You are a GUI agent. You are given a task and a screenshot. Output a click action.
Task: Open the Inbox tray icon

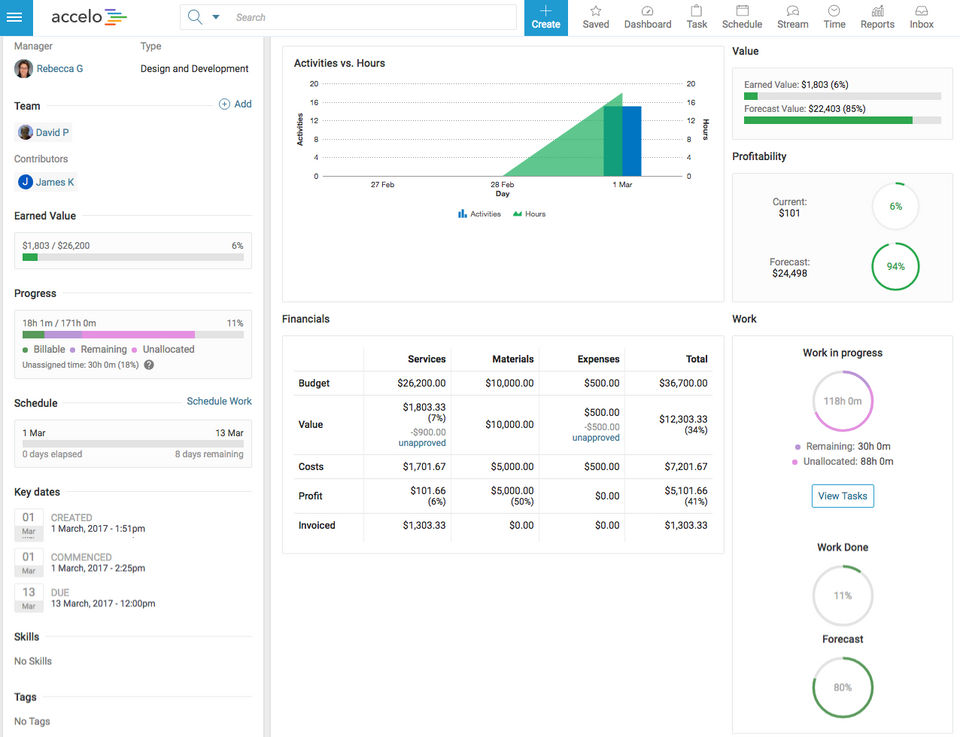[921, 17]
